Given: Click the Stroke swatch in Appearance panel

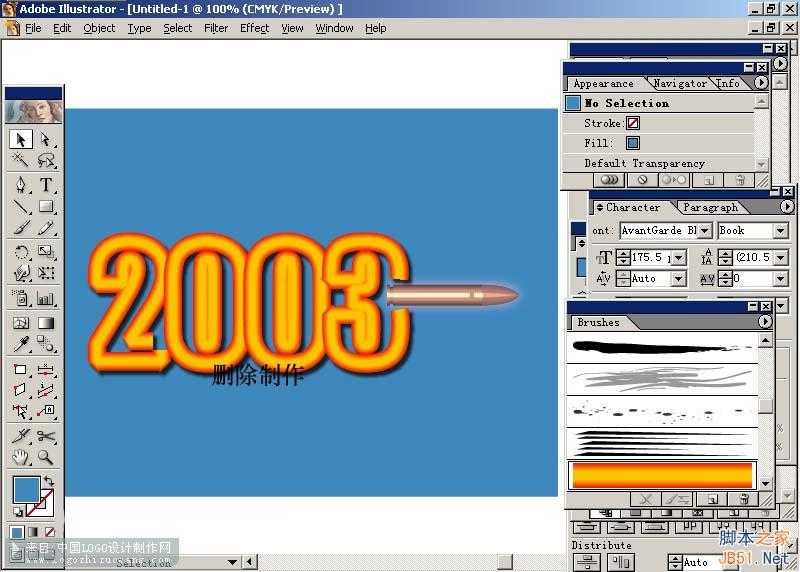Looking at the screenshot, I should [x=633, y=123].
